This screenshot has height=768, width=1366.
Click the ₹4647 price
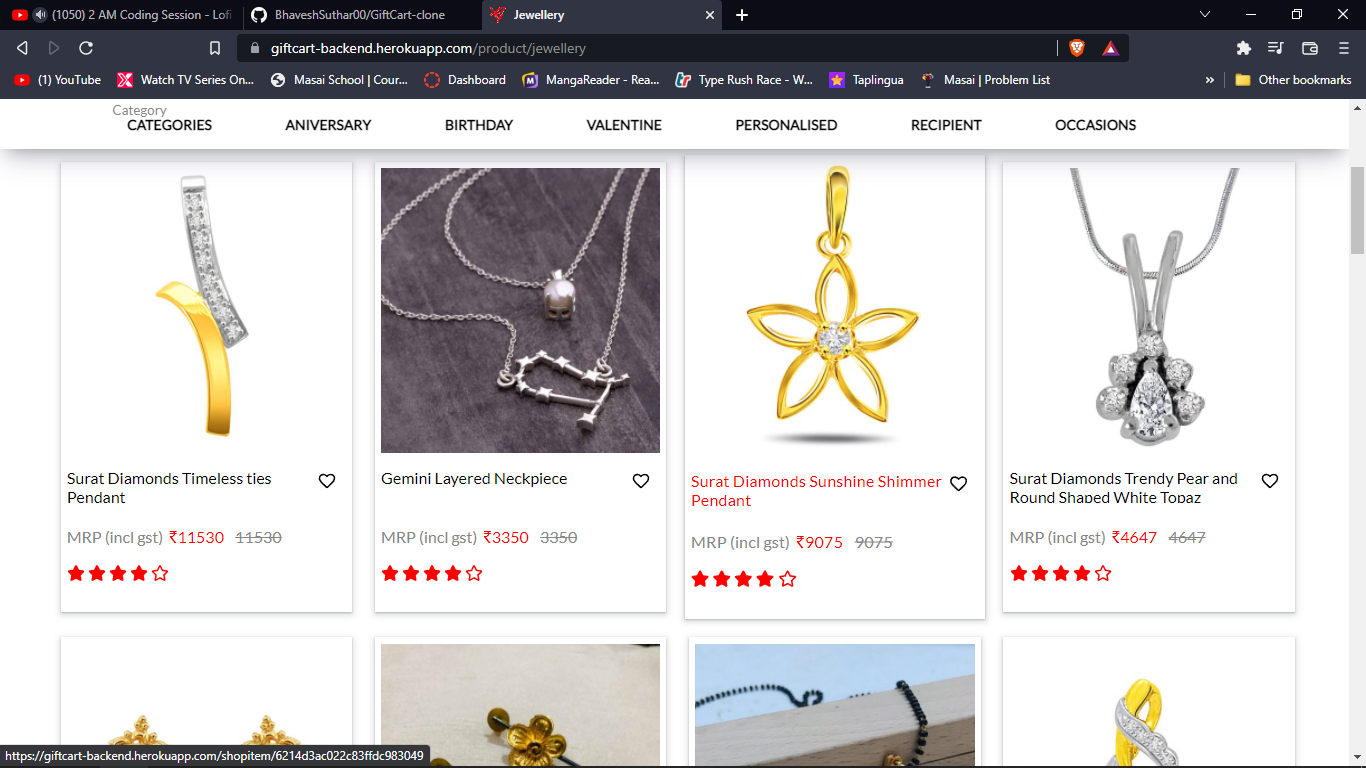(1134, 537)
